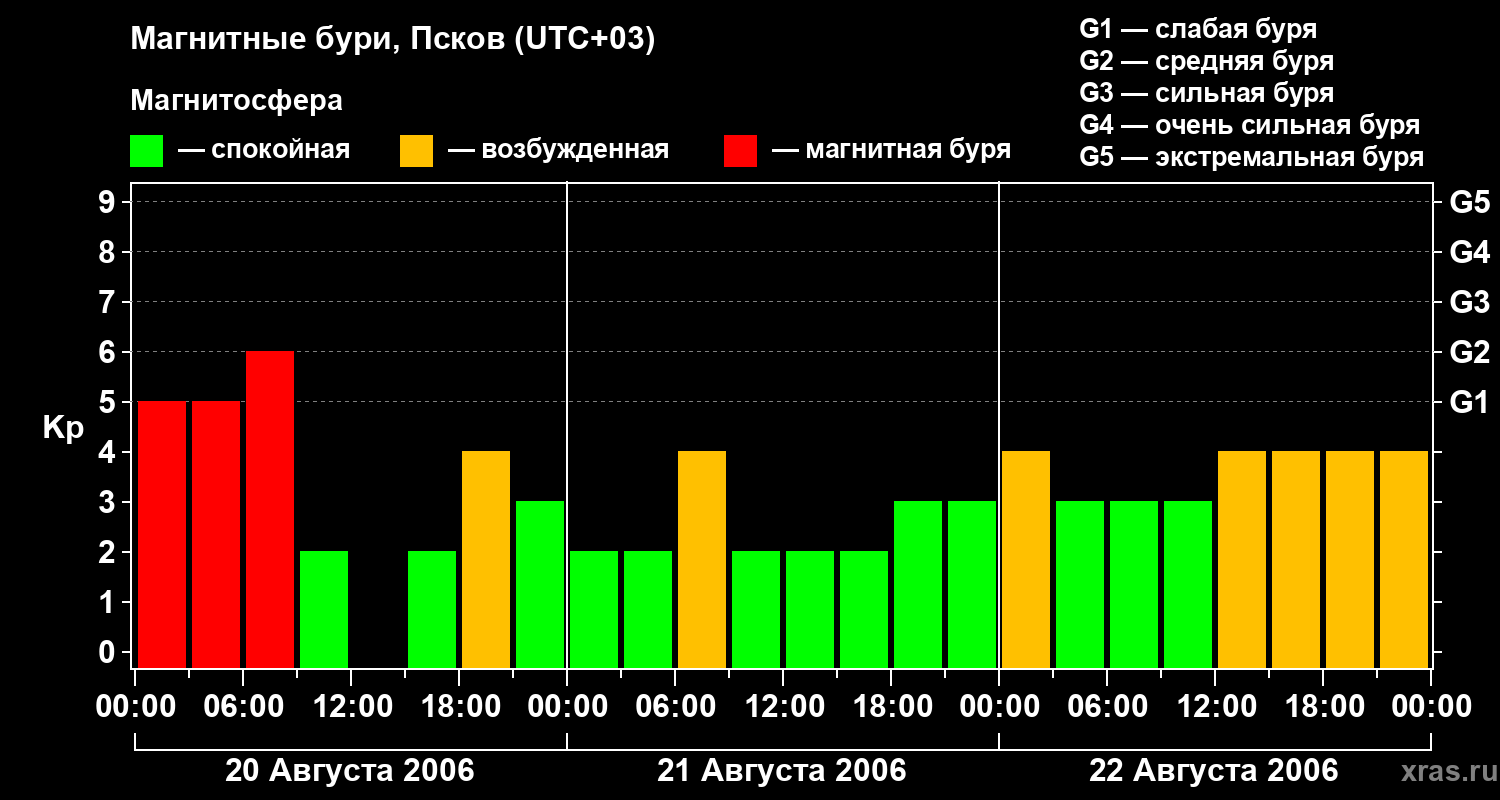The height and width of the screenshot is (800, 1500).
Task: Click the first red bar starting 00:00 on 20 August
Action: (162, 535)
